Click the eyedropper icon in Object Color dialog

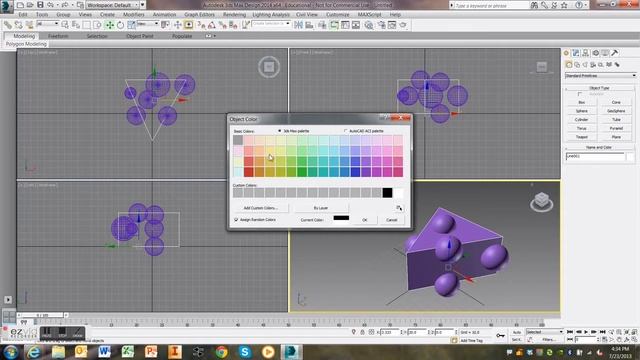(x=399, y=208)
